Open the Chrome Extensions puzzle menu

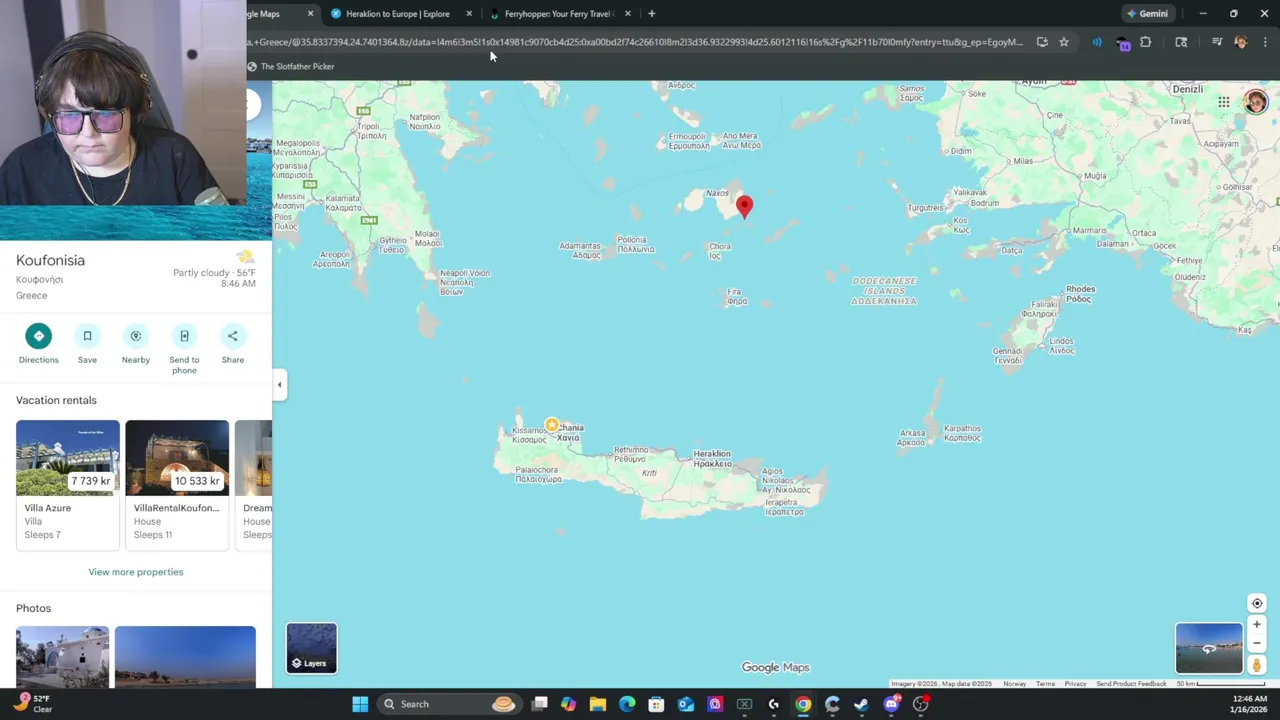tap(1146, 42)
